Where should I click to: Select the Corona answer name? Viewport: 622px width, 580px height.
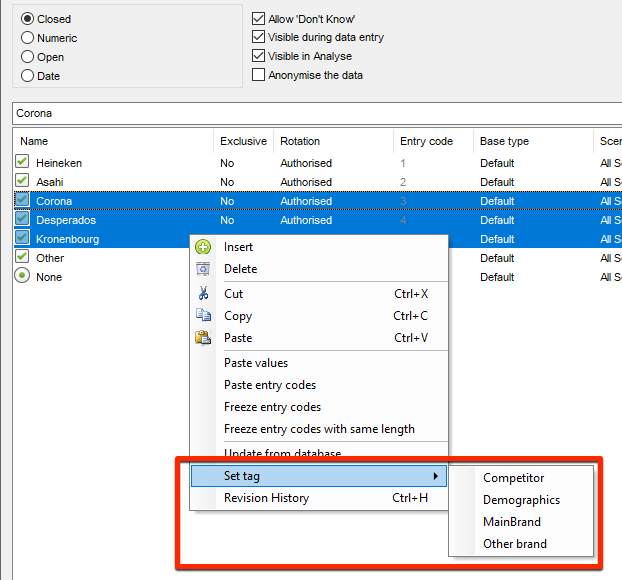[54, 201]
